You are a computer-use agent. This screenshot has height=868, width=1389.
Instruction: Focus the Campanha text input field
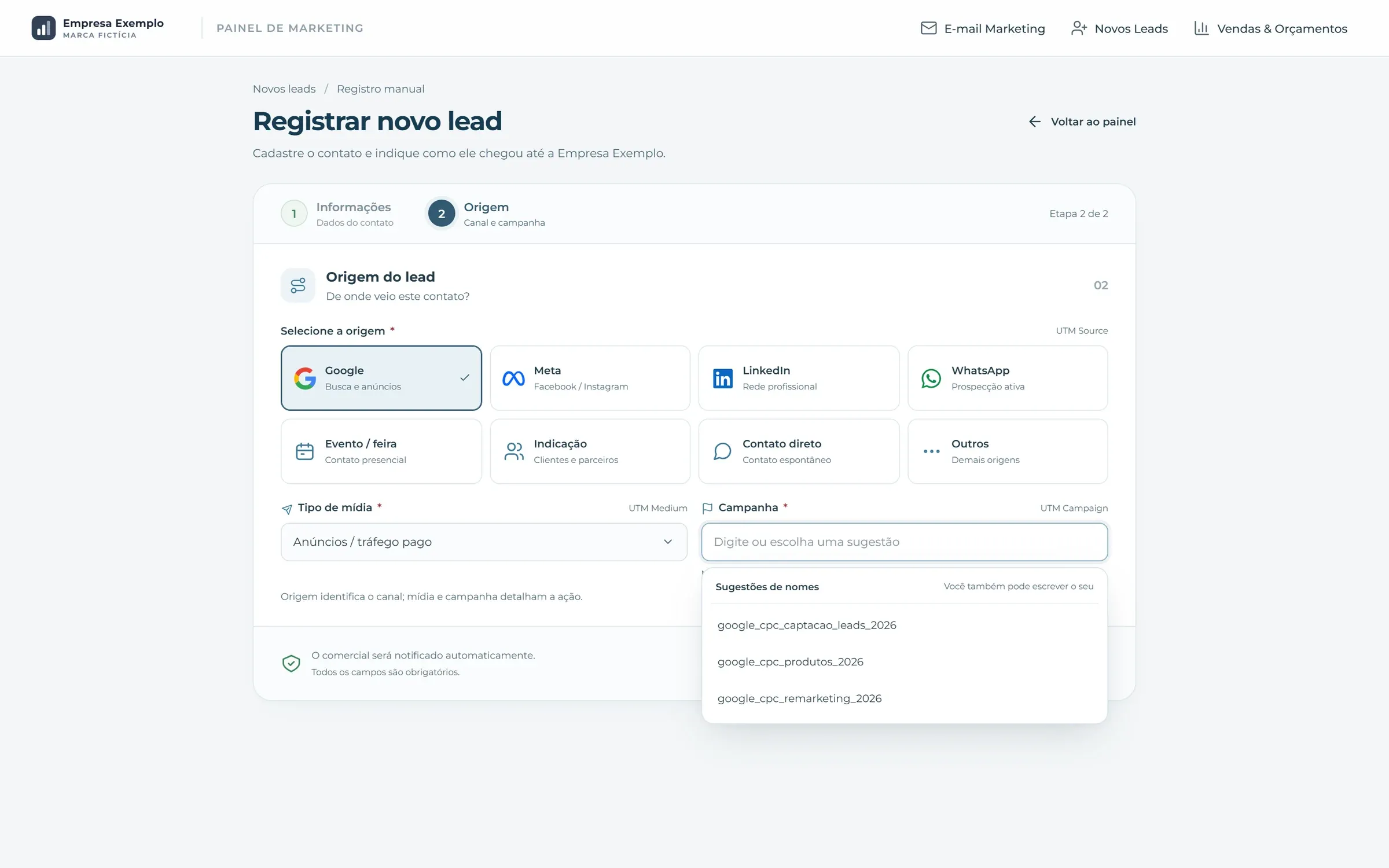point(904,542)
